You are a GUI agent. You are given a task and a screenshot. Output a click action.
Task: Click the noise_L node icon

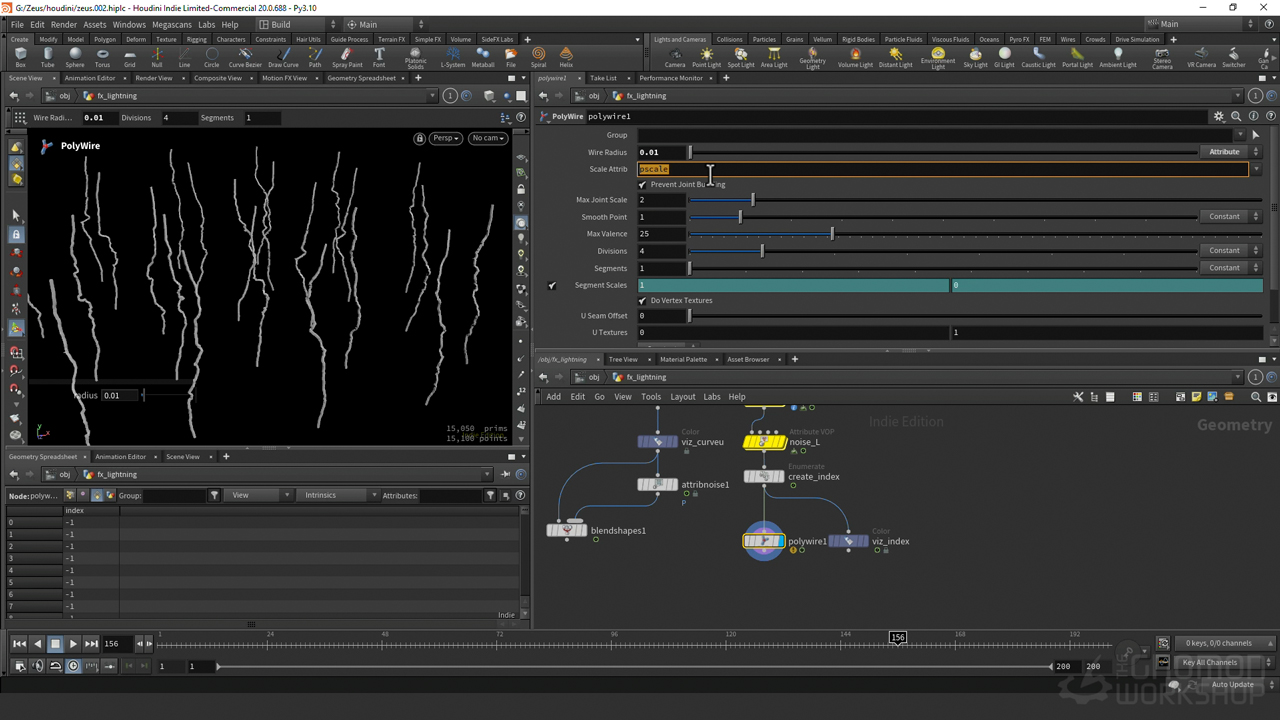tap(764, 442)
